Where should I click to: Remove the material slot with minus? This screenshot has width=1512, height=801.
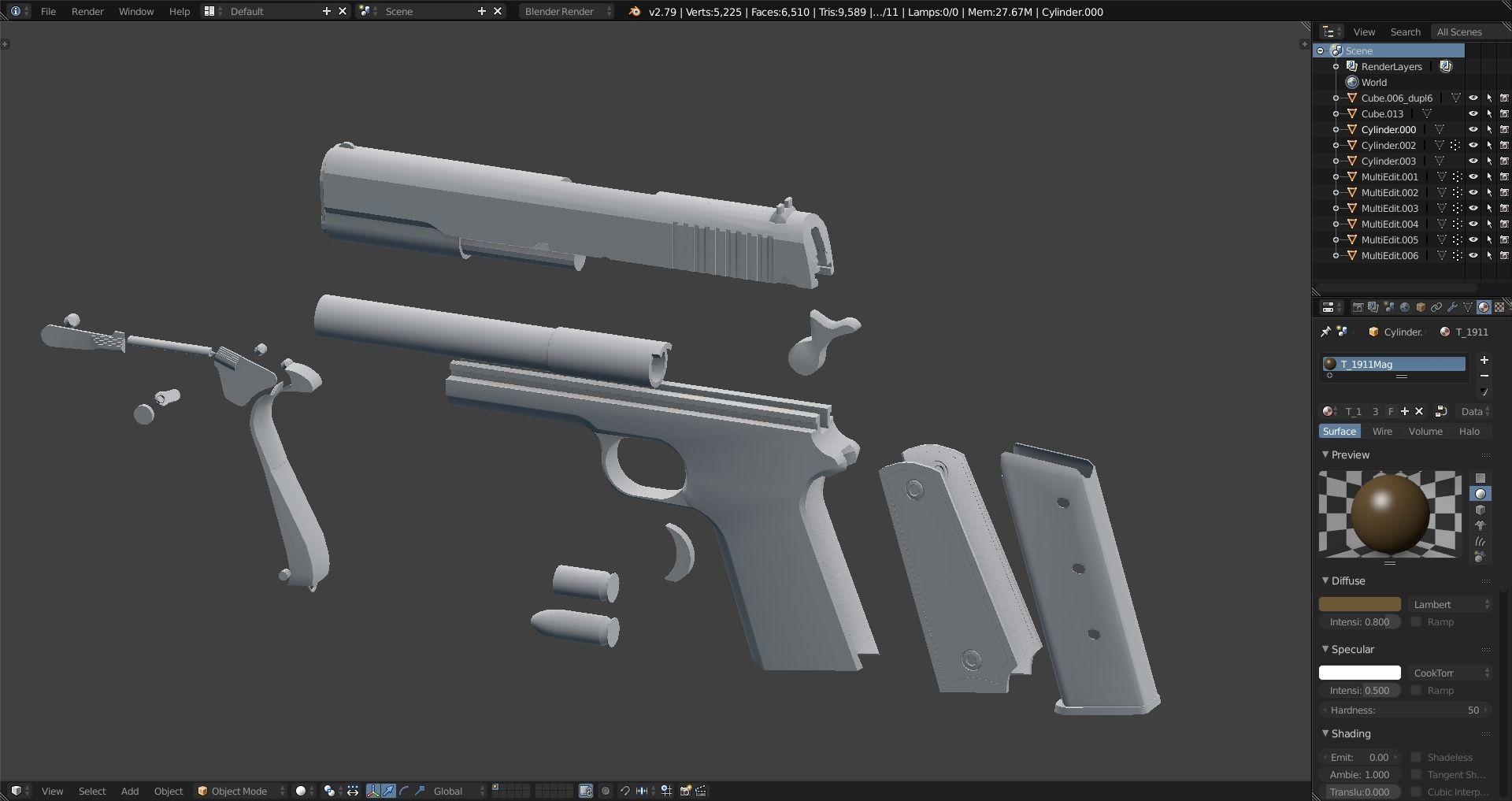1484,376
